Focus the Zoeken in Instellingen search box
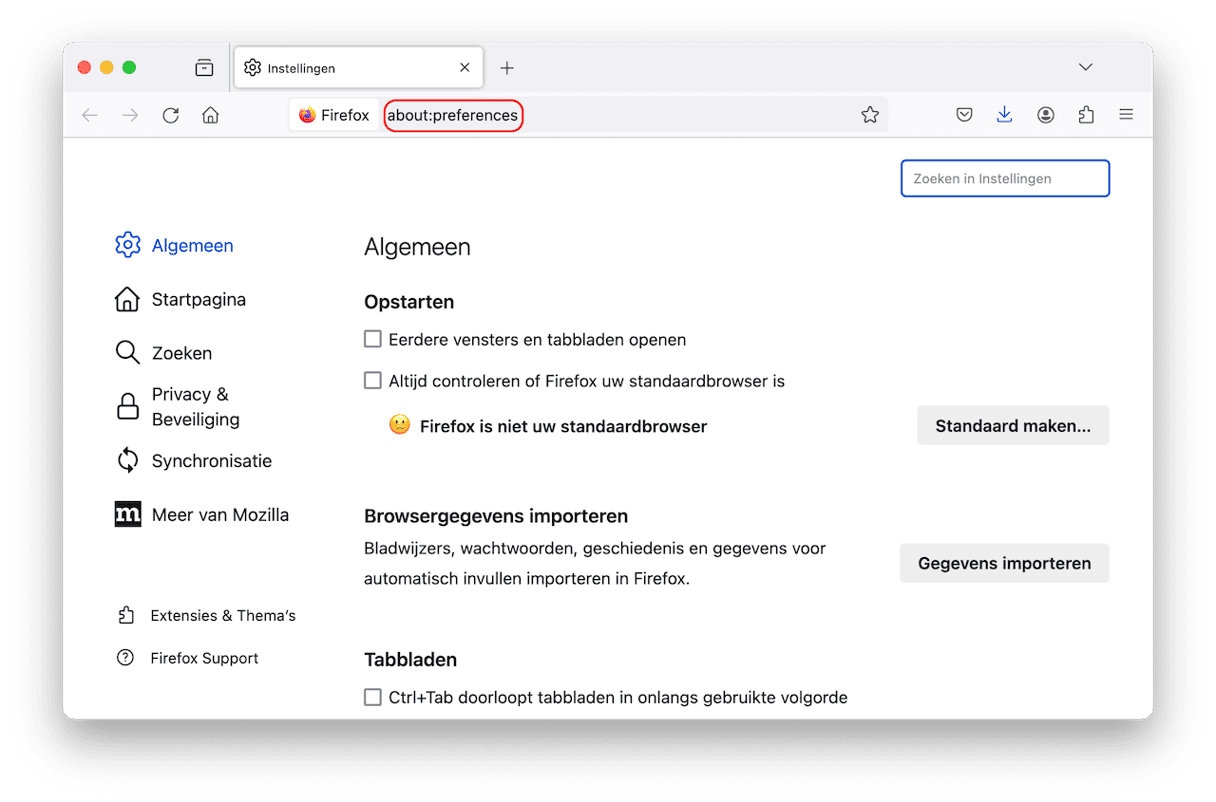 click(x=1005, y=178)
